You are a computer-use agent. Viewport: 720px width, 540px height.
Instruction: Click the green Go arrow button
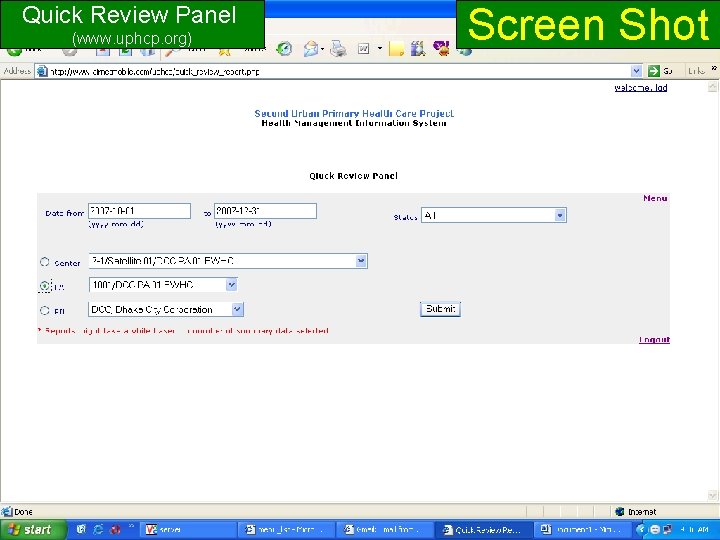(x=653, y=71)
